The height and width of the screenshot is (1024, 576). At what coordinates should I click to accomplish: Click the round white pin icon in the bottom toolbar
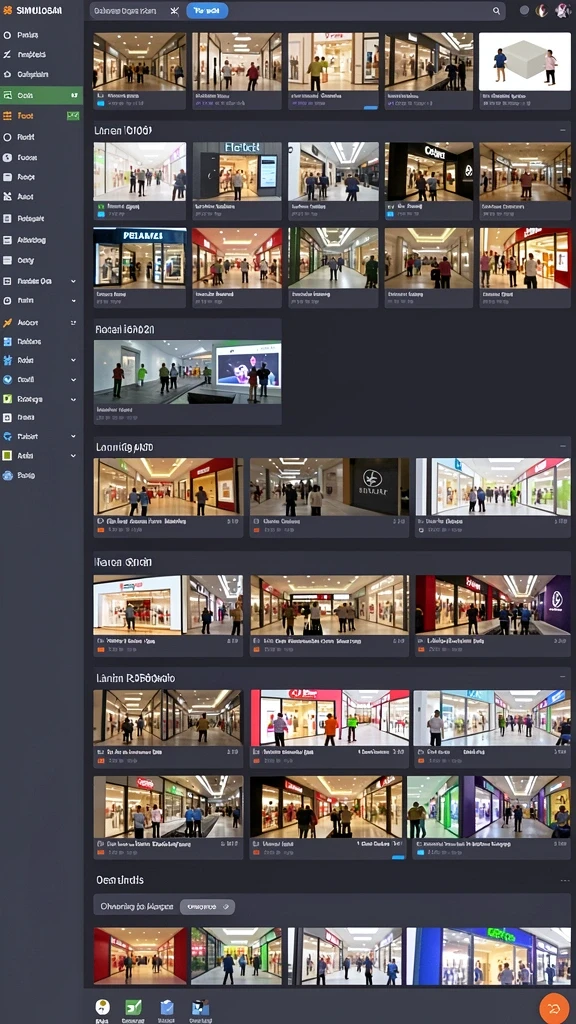(x=103, y=1006)
